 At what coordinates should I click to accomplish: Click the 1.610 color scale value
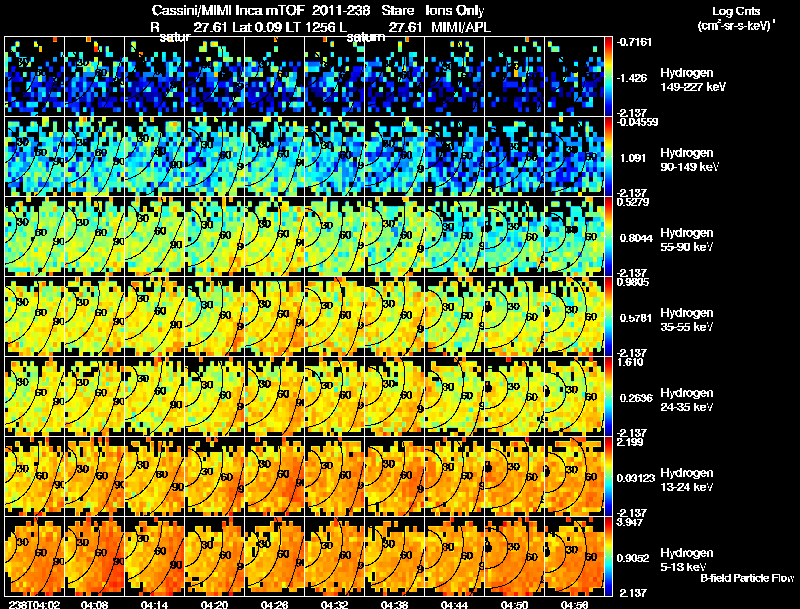point(631,362)
